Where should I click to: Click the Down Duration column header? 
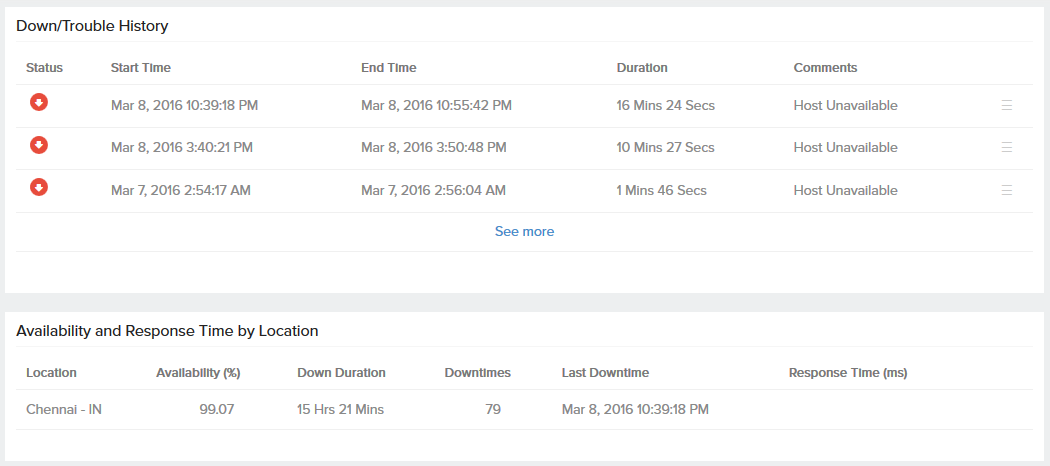point(341,373)
